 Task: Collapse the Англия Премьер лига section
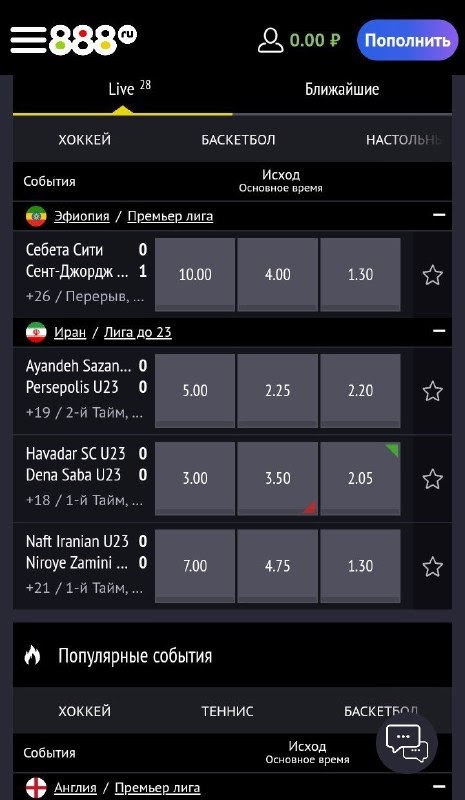pyautogui.click(x=439, y=787)
